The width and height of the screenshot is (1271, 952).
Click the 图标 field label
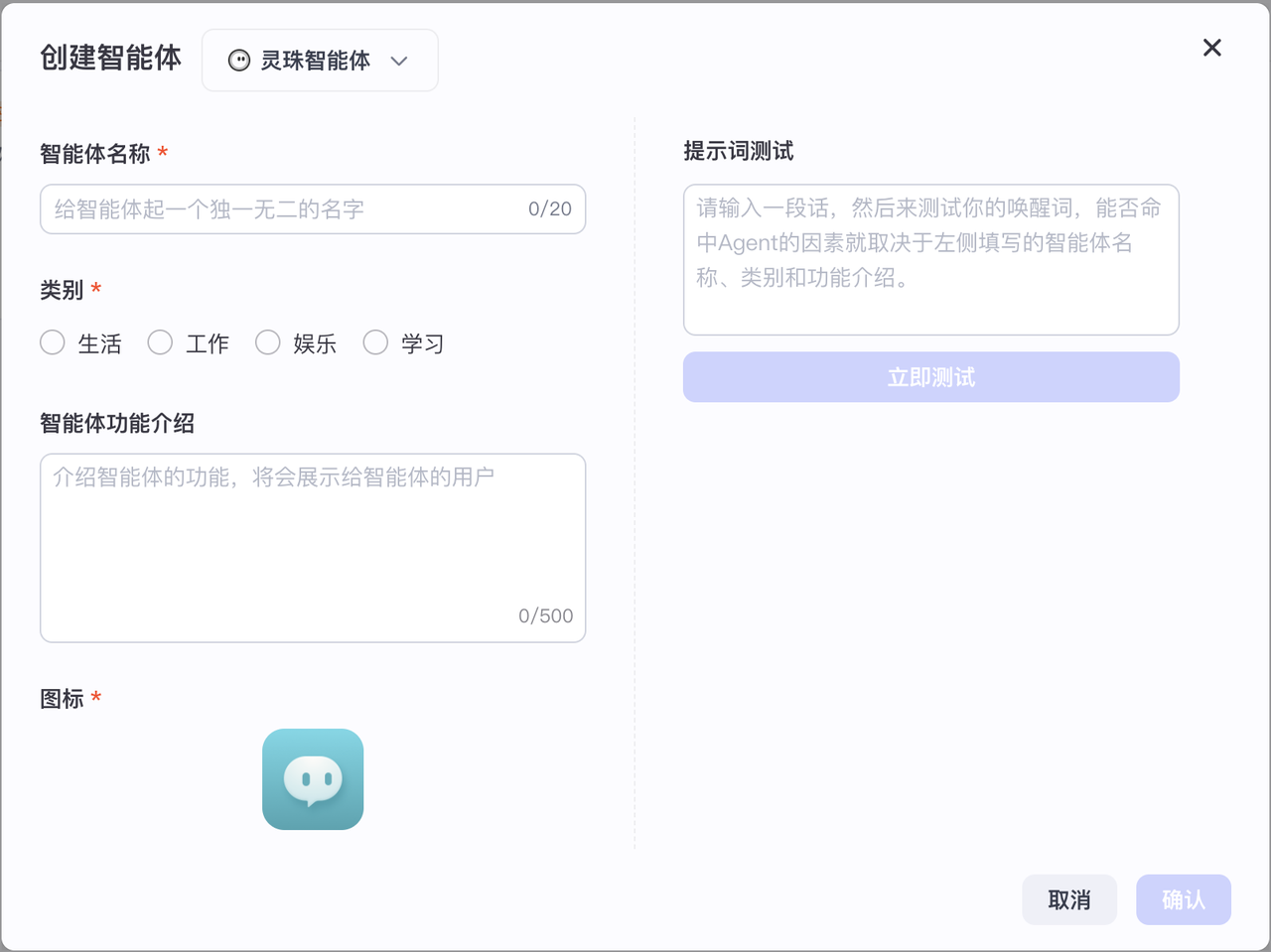click(62, 699)
